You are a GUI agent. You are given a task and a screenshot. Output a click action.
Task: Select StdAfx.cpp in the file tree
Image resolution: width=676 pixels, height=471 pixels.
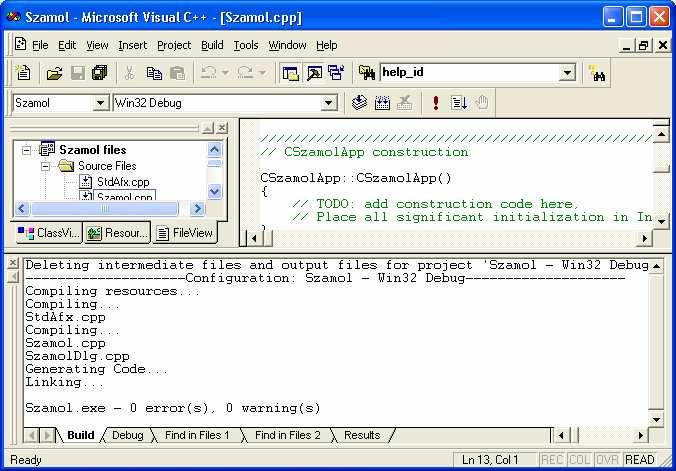[x=123, y=182]
